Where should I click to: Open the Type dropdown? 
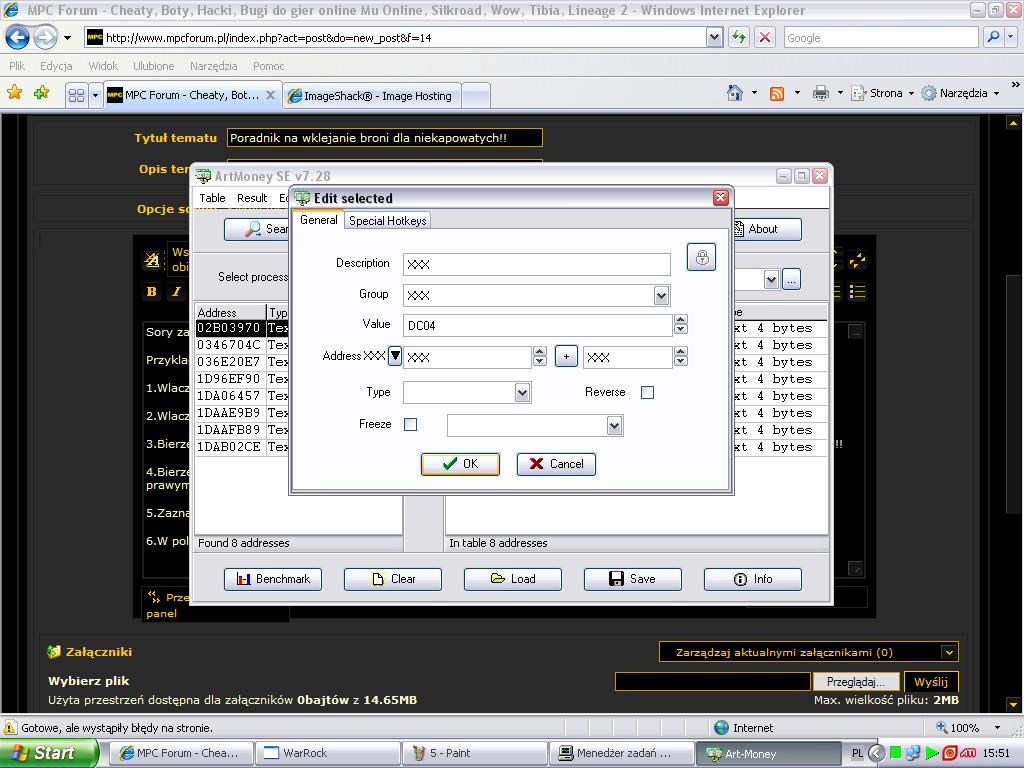tap(522, 392)
